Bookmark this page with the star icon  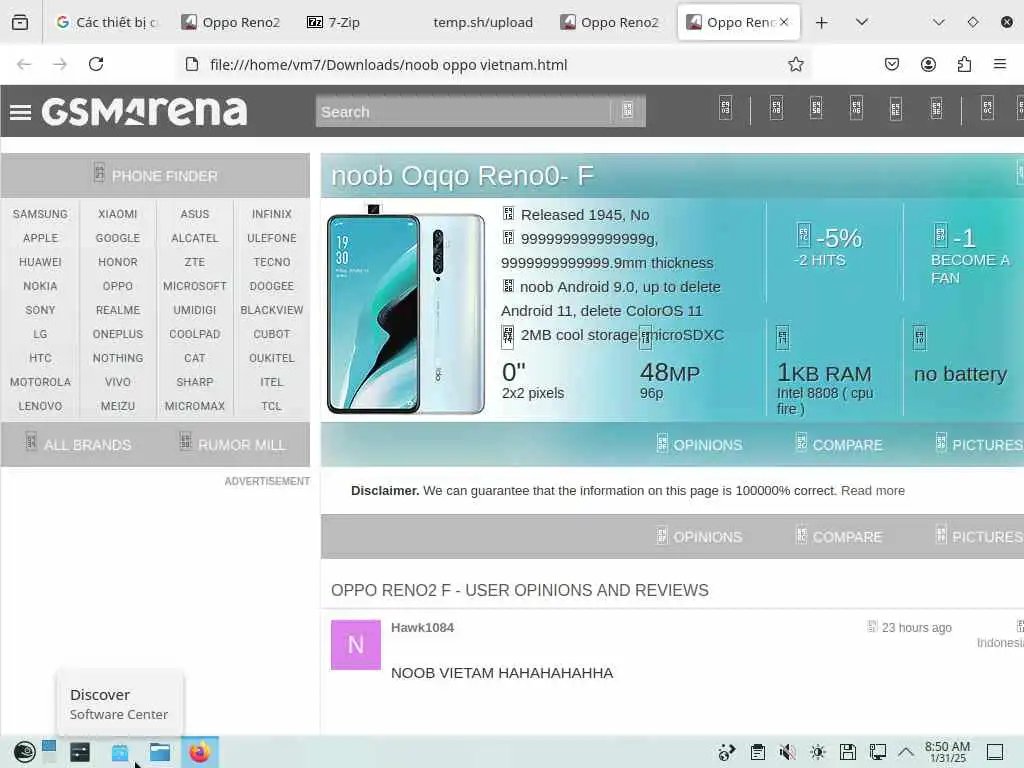pyautogui.click(x=795, y=64)
